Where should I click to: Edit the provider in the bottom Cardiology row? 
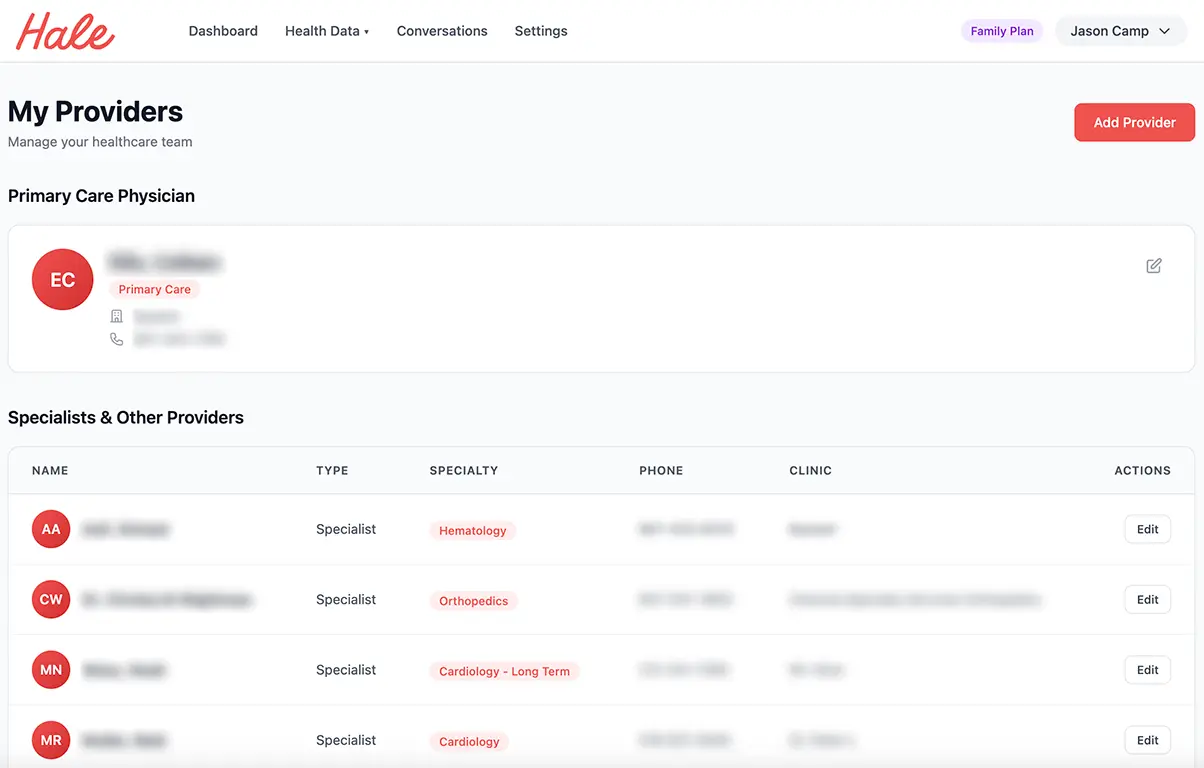pos(1148,740)
